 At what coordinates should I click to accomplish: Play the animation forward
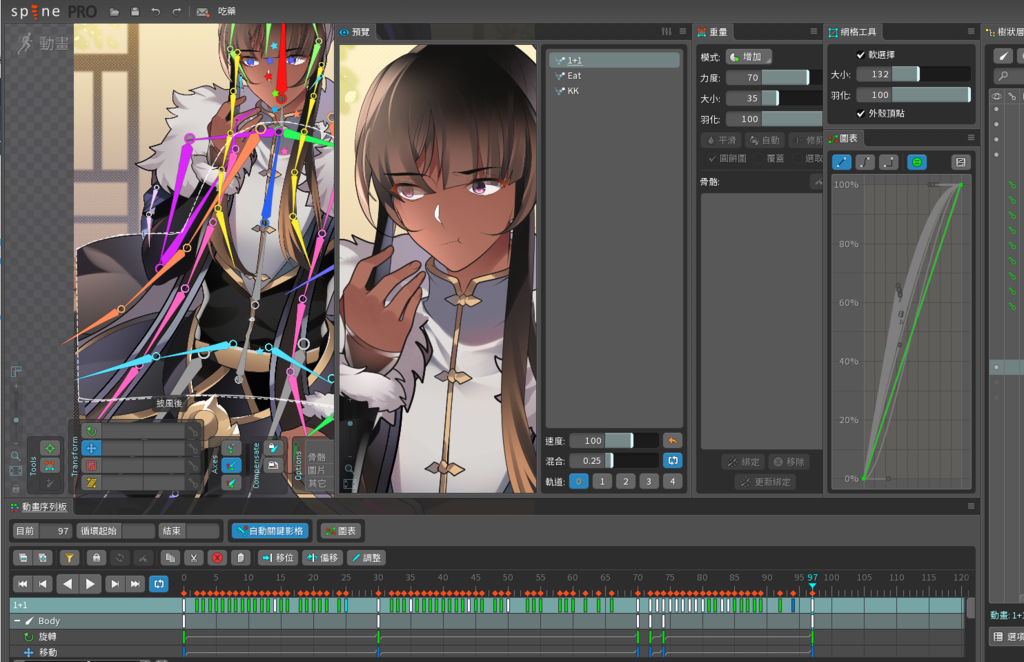pyautogui.click(x=90, y=584)
